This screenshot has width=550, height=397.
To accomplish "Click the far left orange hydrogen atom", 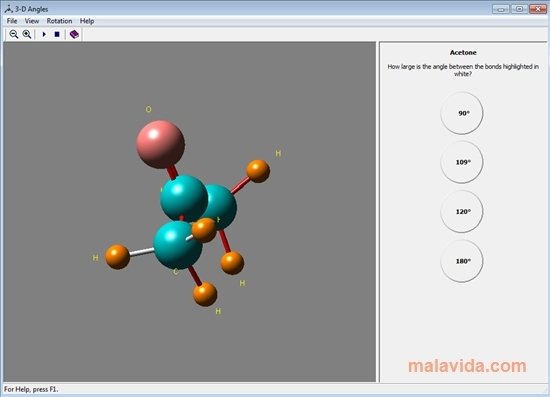I will point(118,257).
